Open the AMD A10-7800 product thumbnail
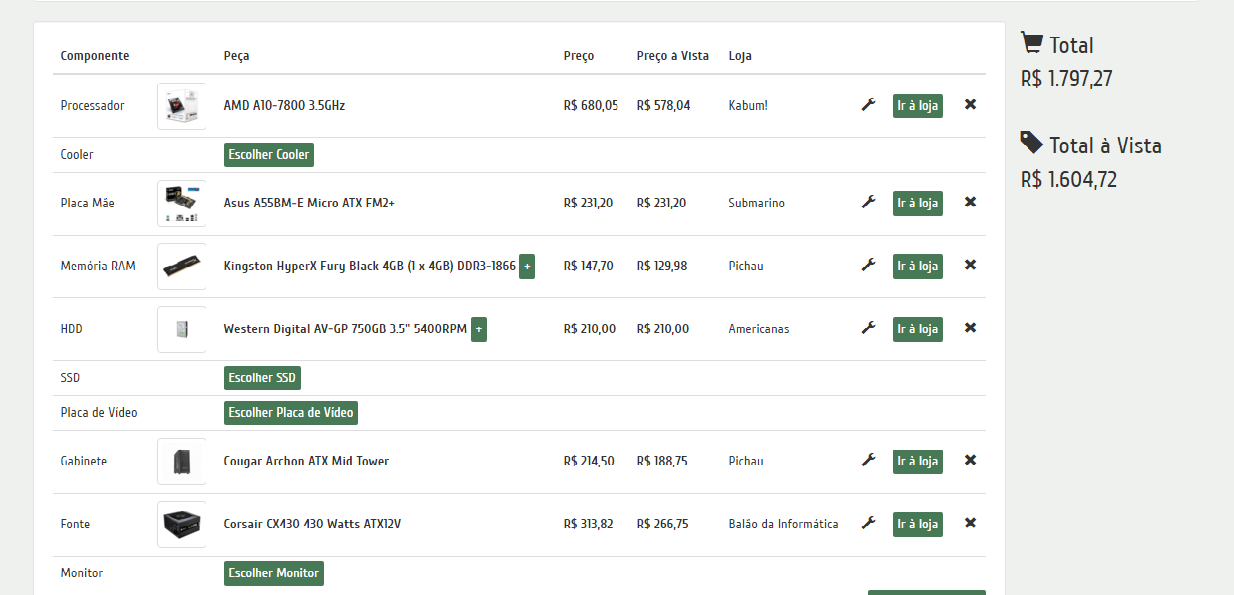 click(x=182, y=106)
